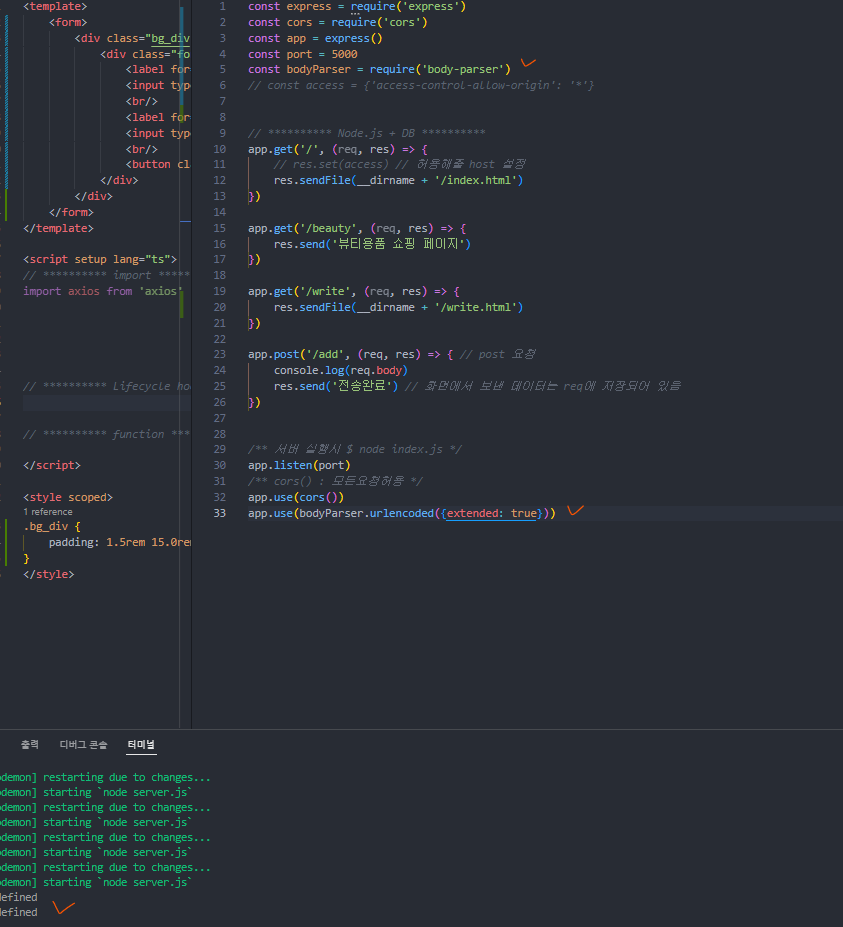Click the opening <template> tag line
Image resolution: width=843 pixels, height=927 pixels.
pyautogui.click(x=55, y=7)
